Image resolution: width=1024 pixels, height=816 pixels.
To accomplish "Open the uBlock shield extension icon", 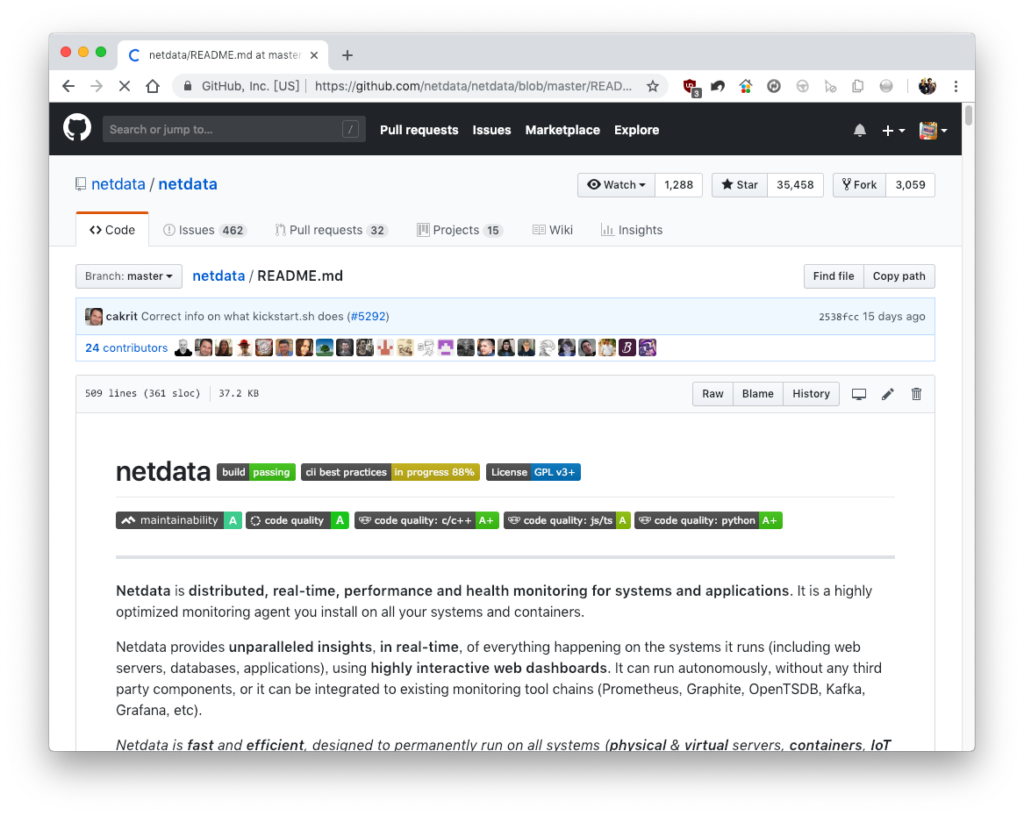I will (691, 87).
